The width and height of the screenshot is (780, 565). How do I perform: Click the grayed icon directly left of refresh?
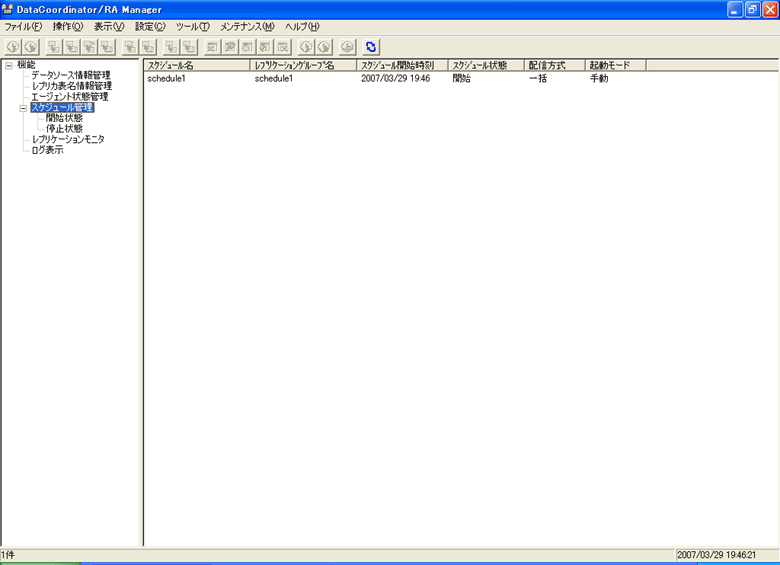[347, 47]
